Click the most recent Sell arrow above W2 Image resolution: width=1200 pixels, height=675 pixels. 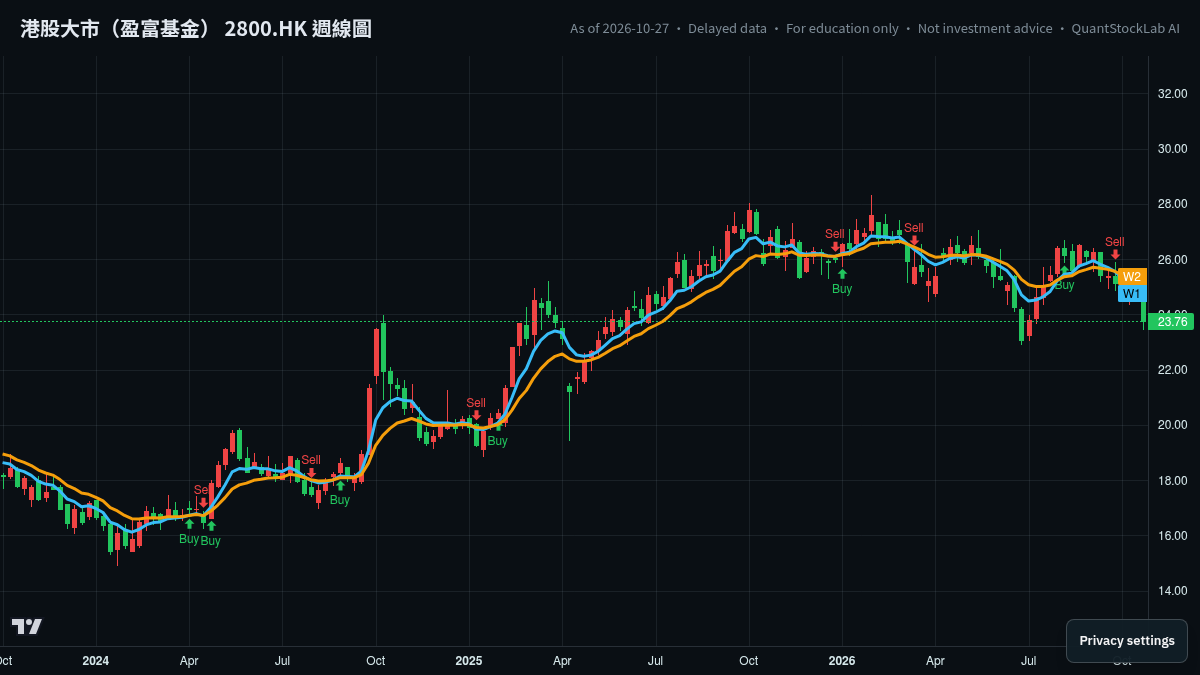point(1115,255)
